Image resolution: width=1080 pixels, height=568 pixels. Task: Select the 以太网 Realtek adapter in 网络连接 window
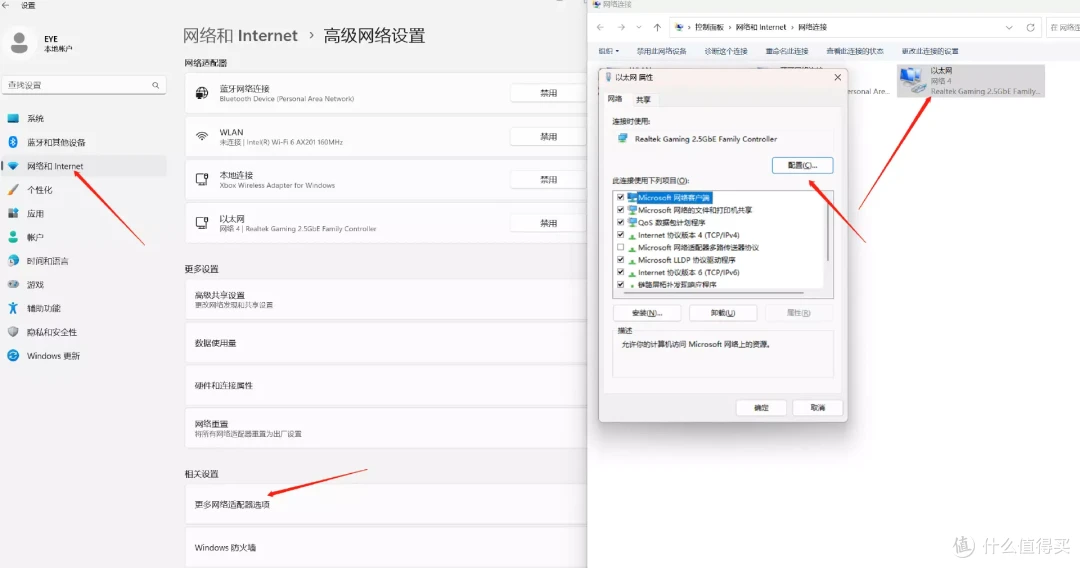(970, 81)
